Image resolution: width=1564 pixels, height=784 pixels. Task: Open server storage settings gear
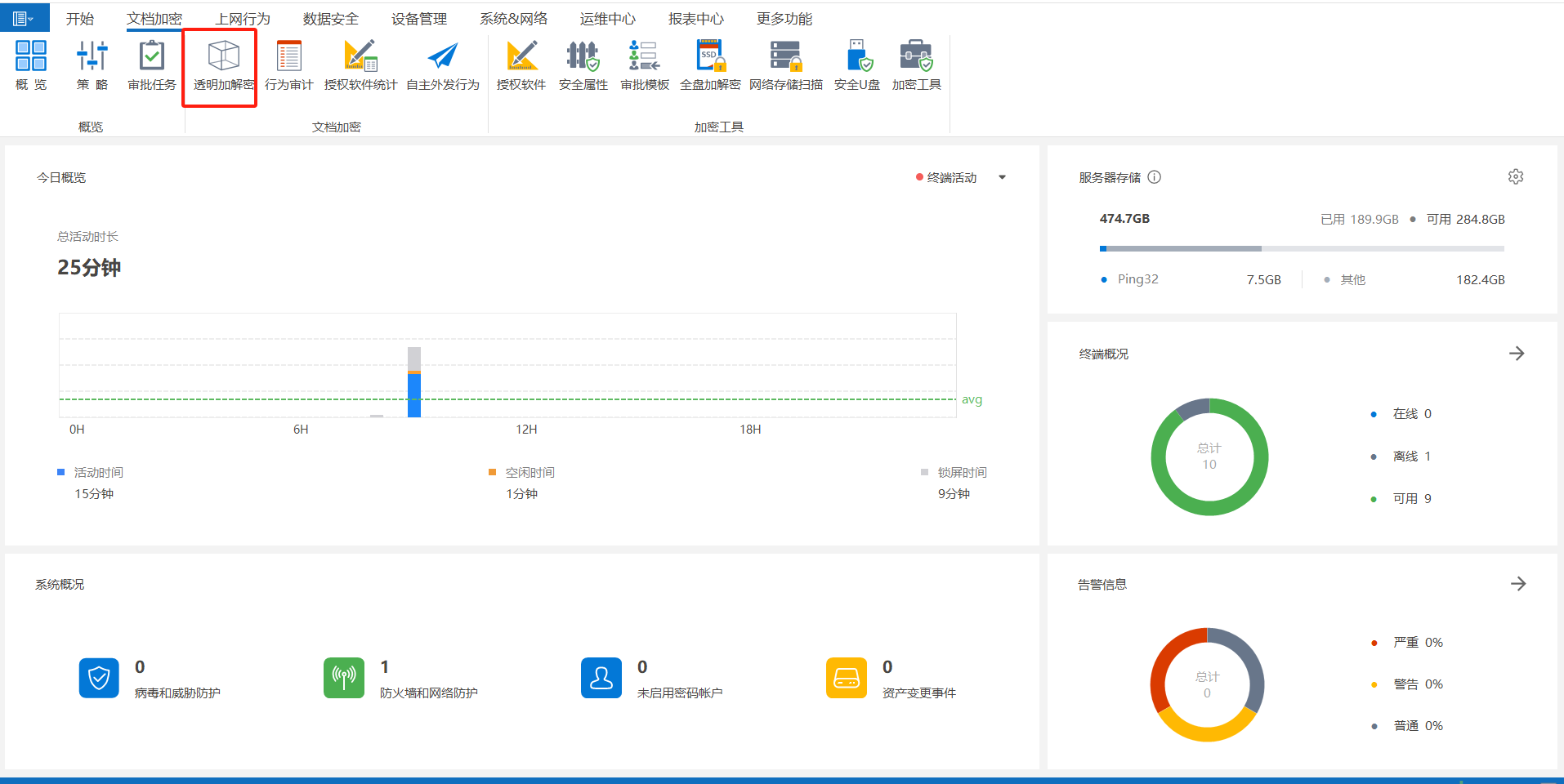(1515, 177)
